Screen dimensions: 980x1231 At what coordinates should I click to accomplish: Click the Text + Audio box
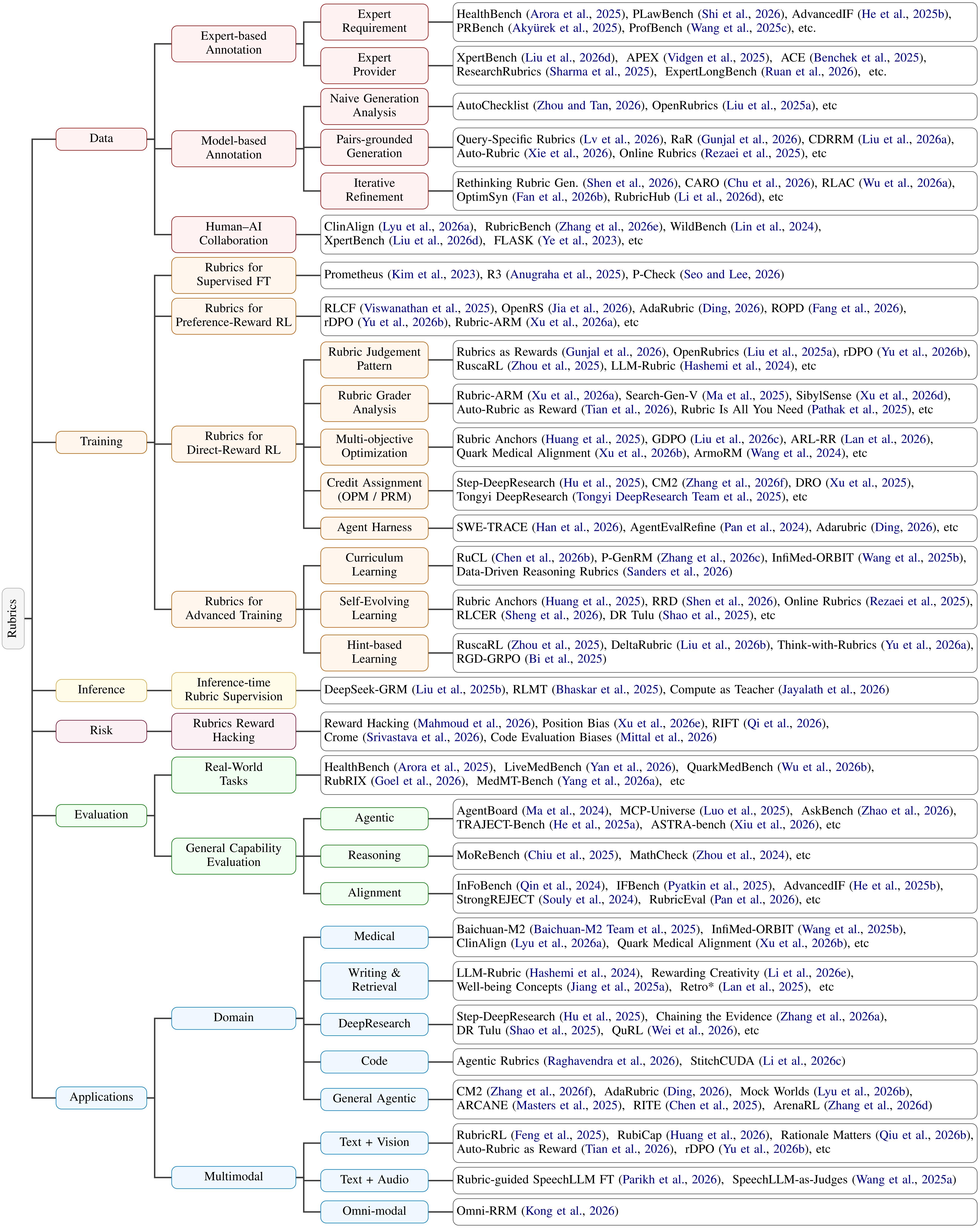374,1181
